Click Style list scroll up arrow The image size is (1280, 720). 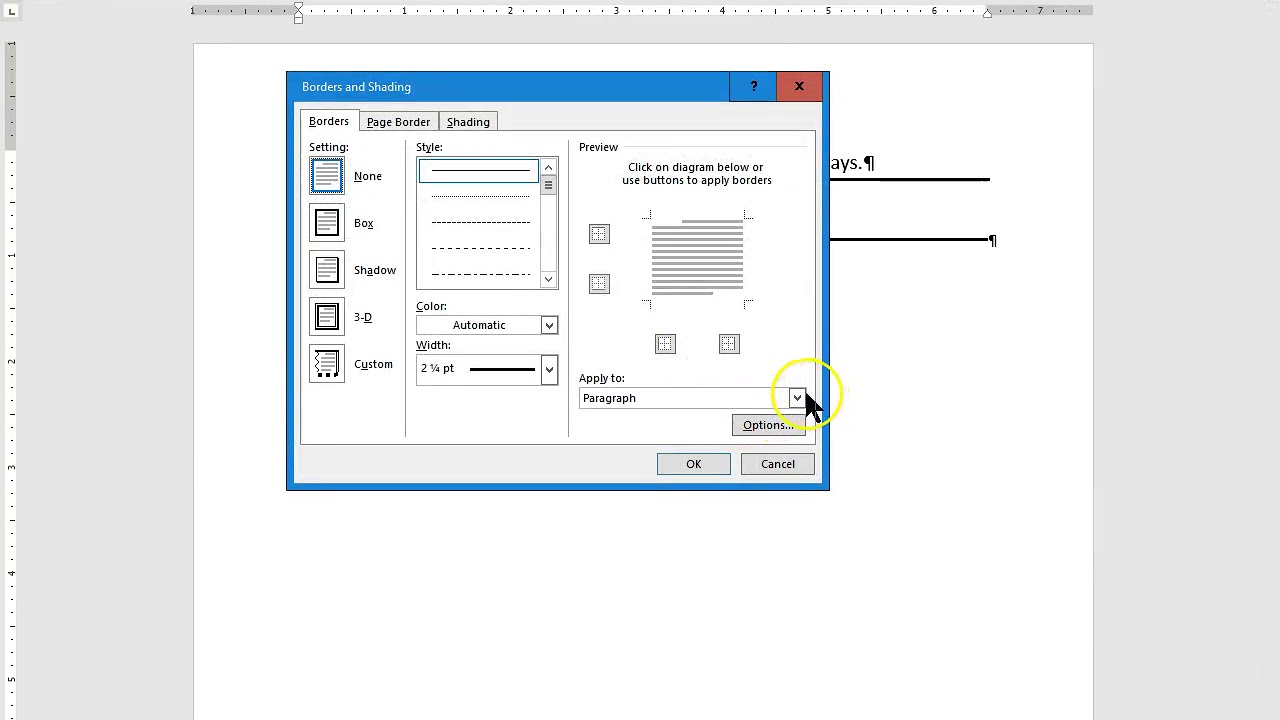pyautogui.click(x=548, y=167)
